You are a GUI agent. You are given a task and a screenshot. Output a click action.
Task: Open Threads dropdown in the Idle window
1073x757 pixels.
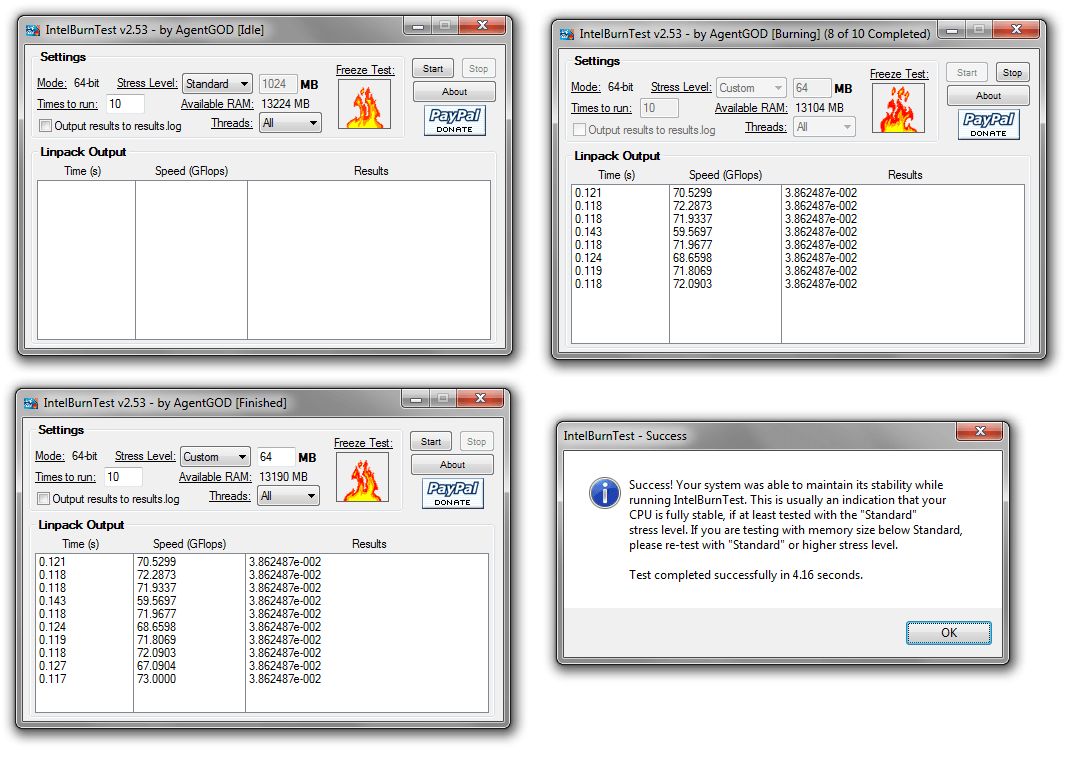[290, 123]
